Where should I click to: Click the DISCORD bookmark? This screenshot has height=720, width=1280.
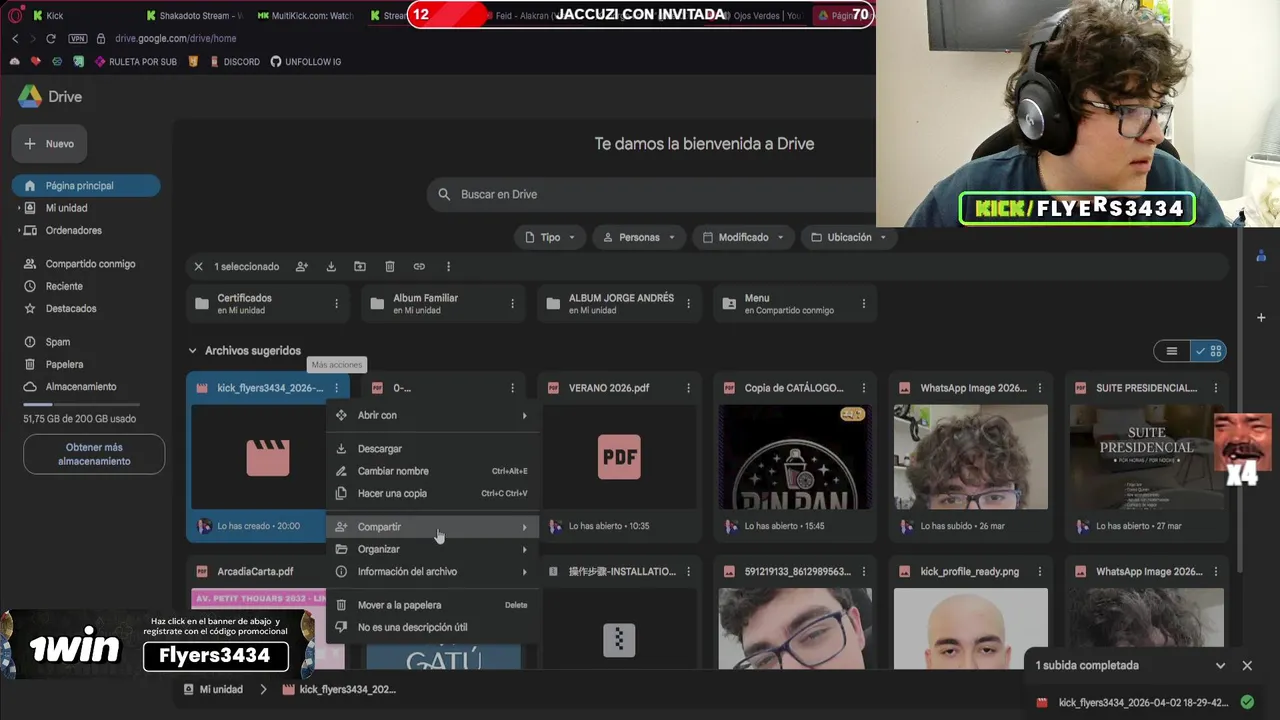[x=235, y=62]
